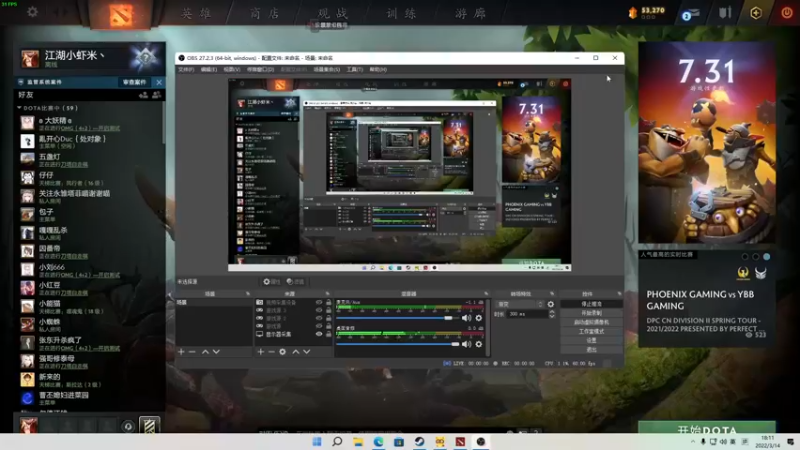Click the 桌面音频 volume slider

click(x=397, y=344)
